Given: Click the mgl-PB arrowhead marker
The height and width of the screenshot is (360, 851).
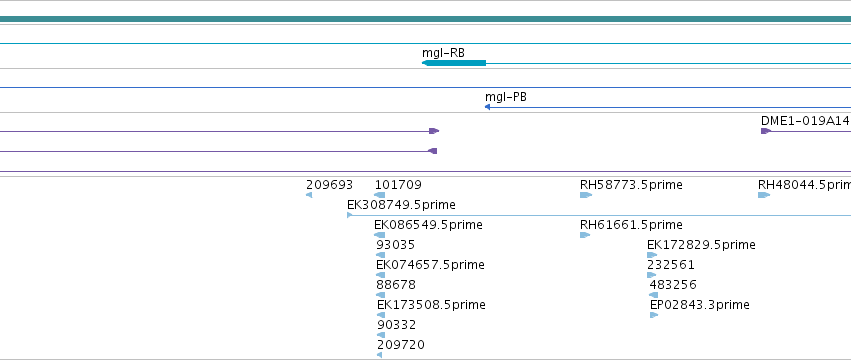Looking at the screenshot, I should tap(487, 107).
